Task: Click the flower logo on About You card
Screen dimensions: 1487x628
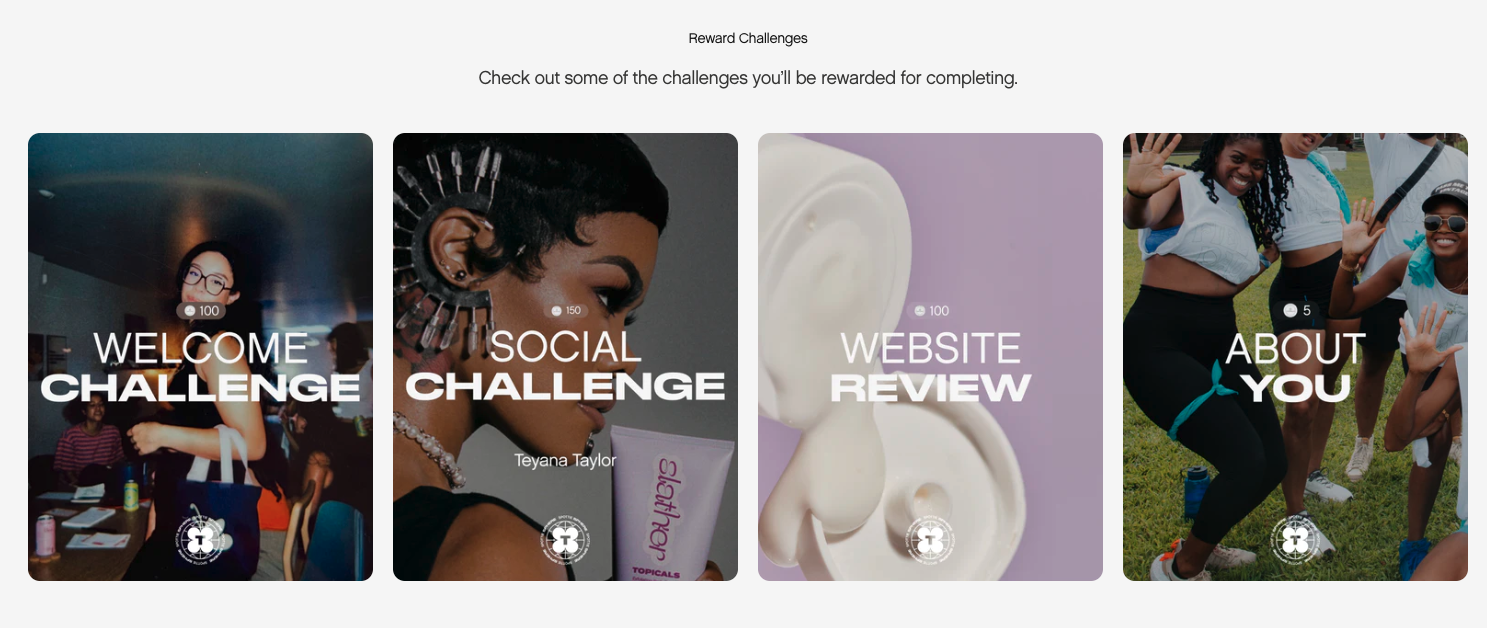Action: tap(1296, 541)
